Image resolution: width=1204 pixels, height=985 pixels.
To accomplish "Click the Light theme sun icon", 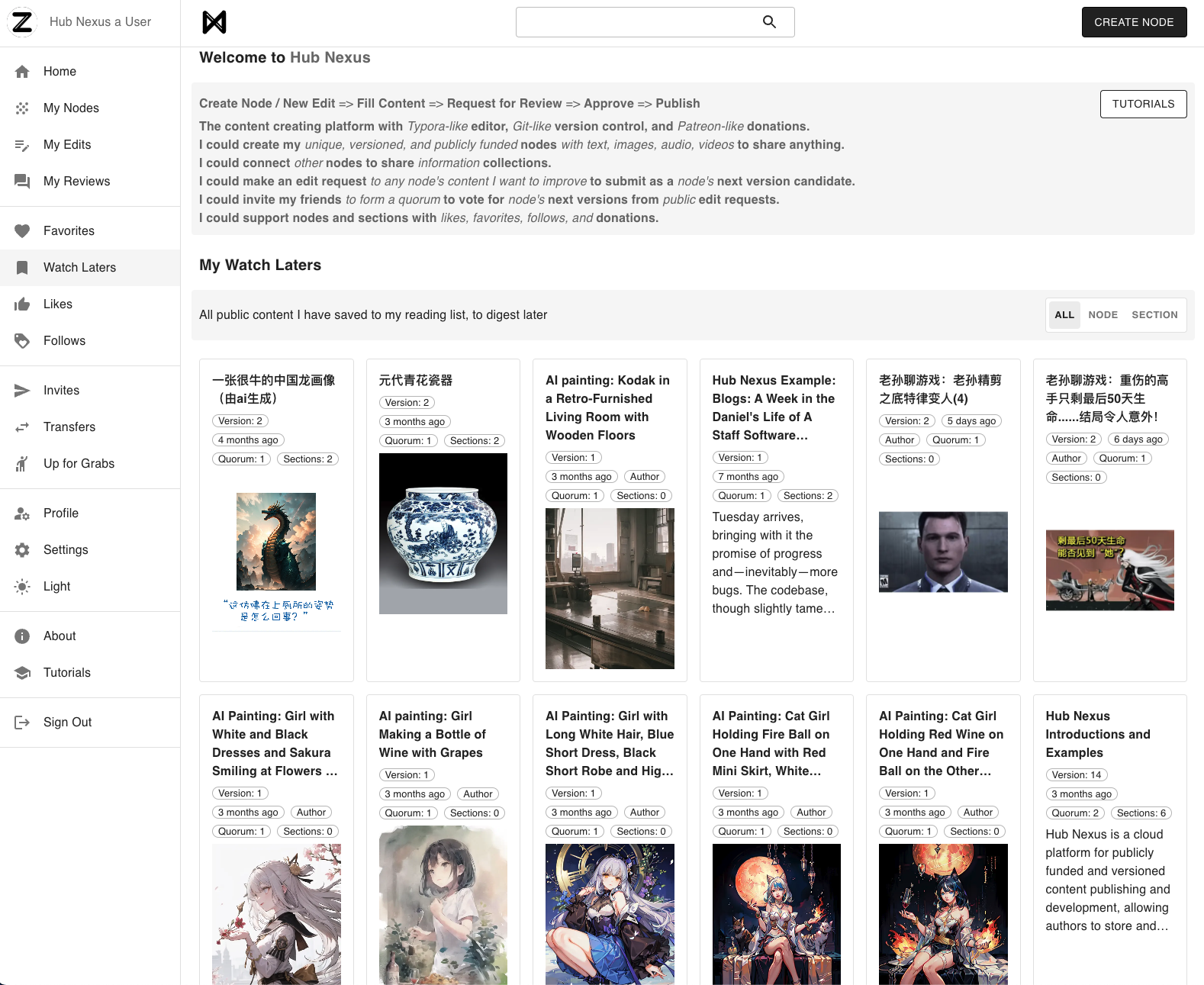I will pyautogui.click(x=22, y=587).
